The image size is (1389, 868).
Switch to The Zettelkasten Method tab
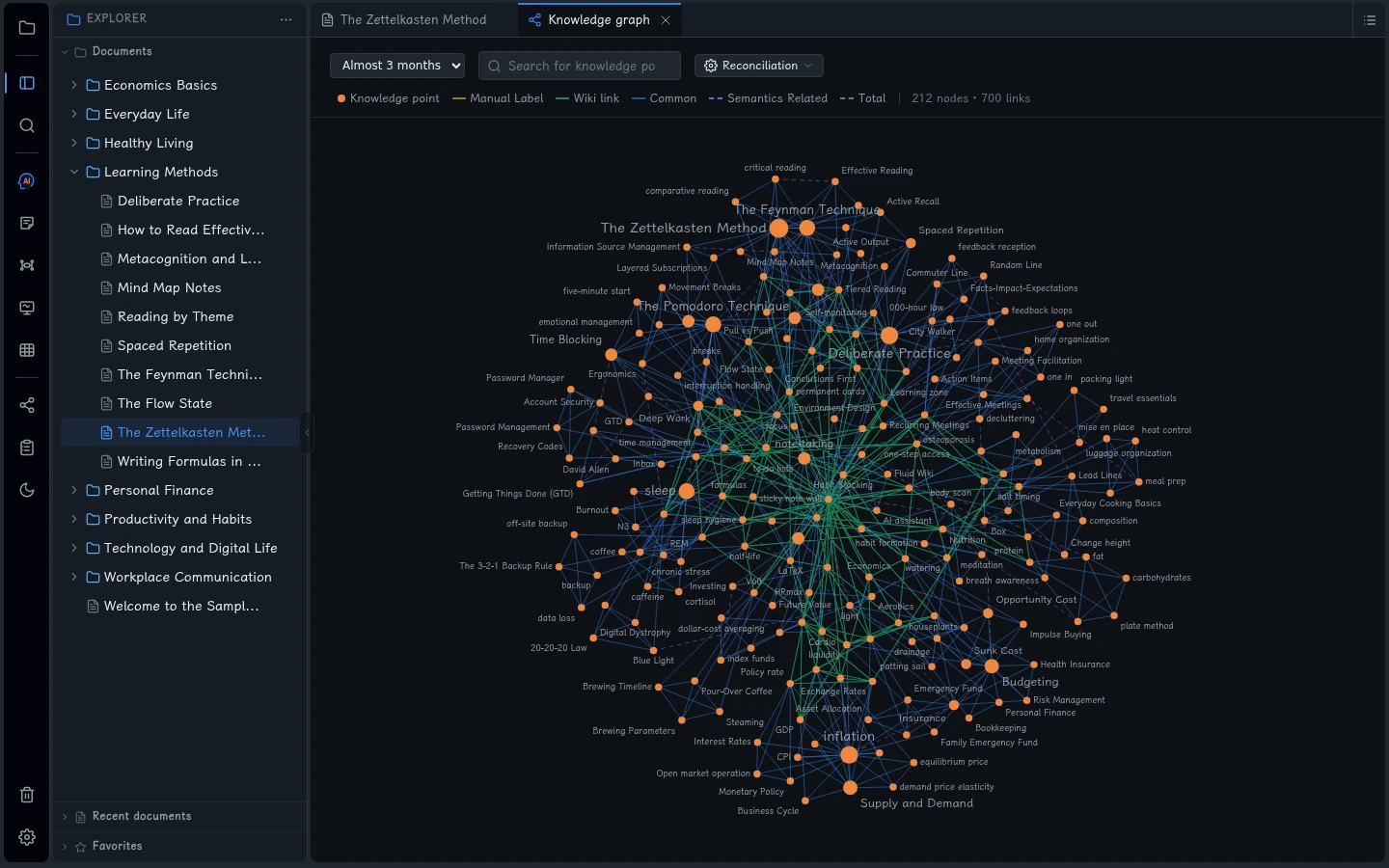point(414,20)
